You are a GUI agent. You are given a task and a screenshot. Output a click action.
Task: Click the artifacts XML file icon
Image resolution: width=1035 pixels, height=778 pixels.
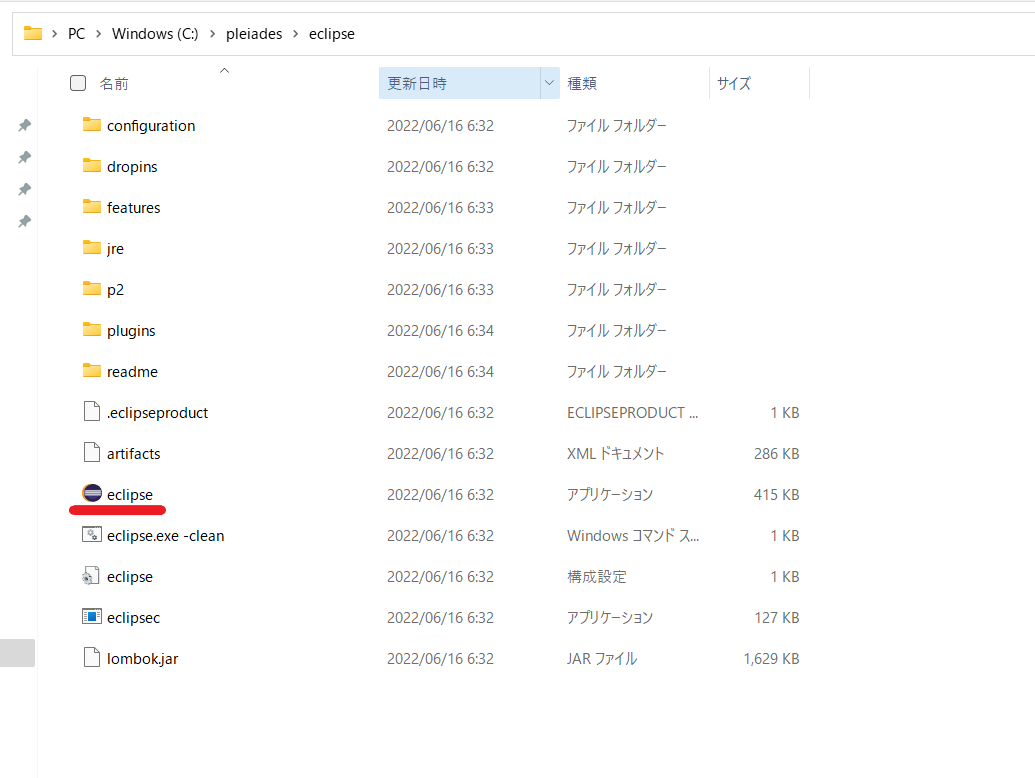(92, 452)
